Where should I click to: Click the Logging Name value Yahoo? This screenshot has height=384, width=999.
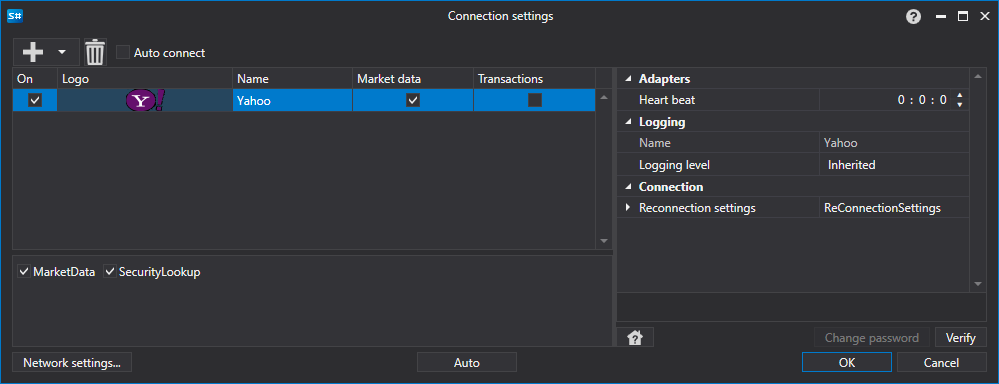tap(894, 143)
